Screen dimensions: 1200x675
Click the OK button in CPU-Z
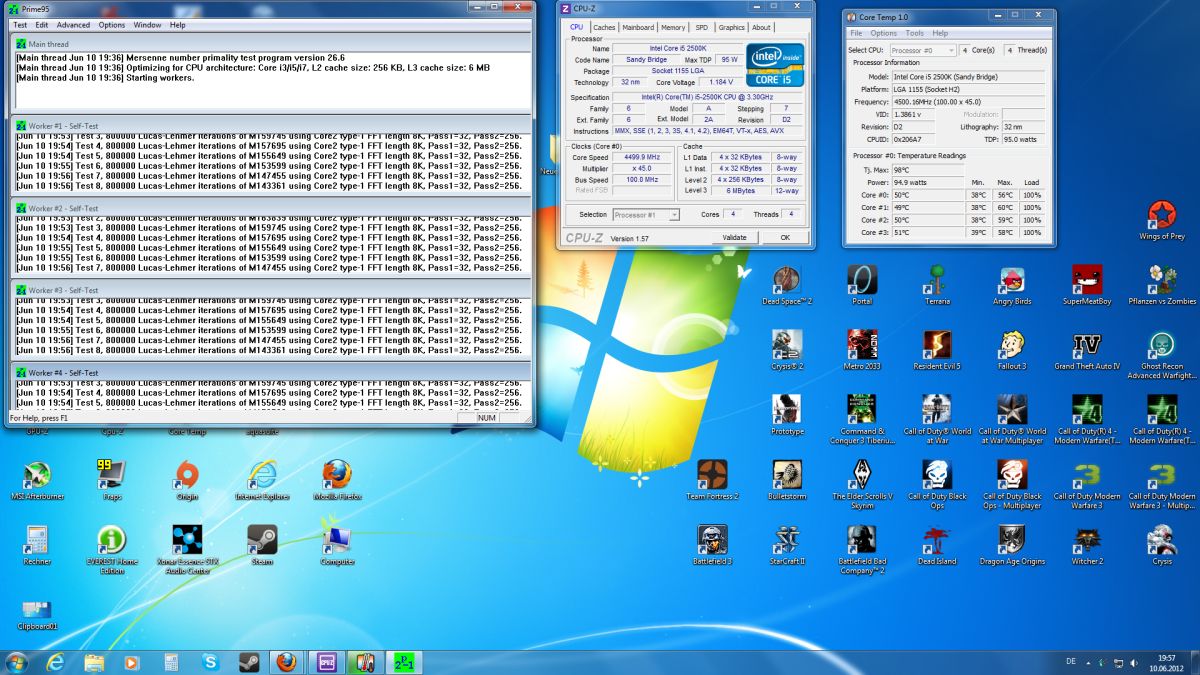pyautogui.click(x=785, y=238)
